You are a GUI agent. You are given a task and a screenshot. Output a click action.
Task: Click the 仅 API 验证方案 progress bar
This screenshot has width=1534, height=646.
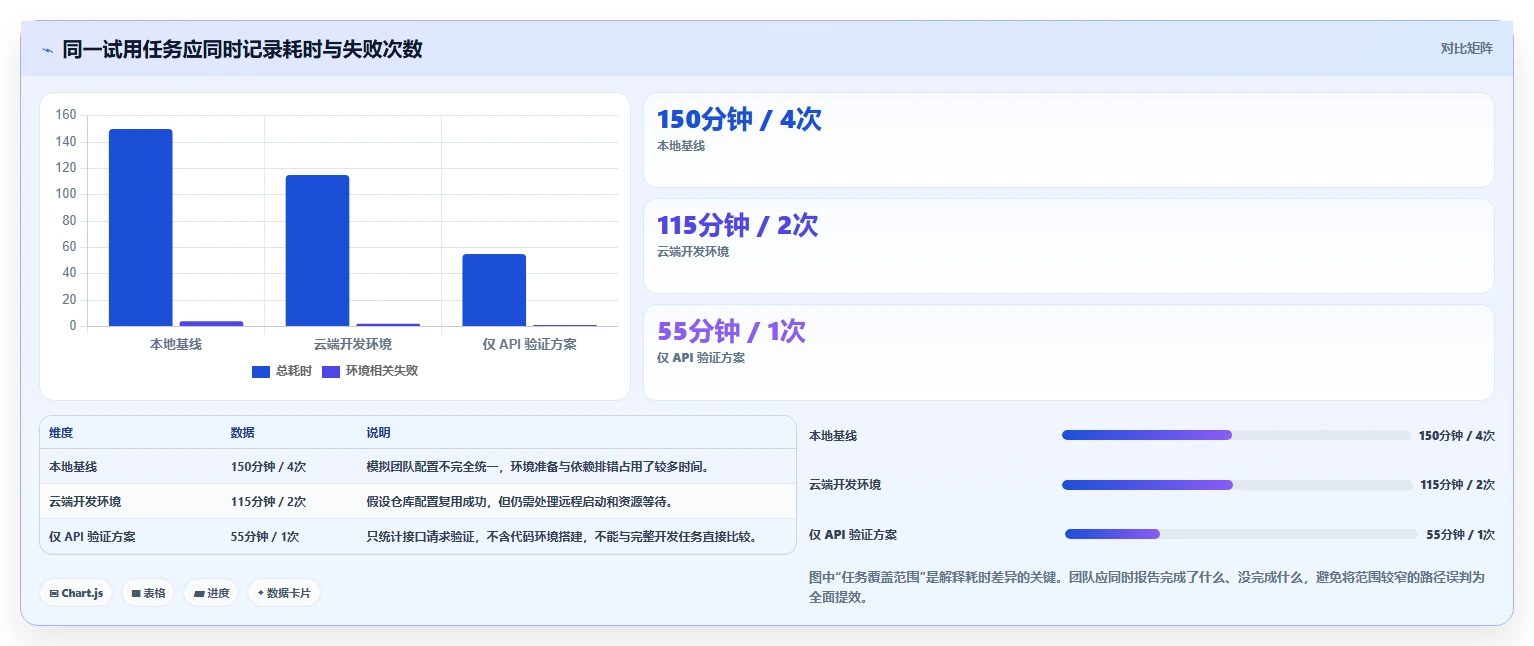pyautogui.click(x=1241, y=534)
